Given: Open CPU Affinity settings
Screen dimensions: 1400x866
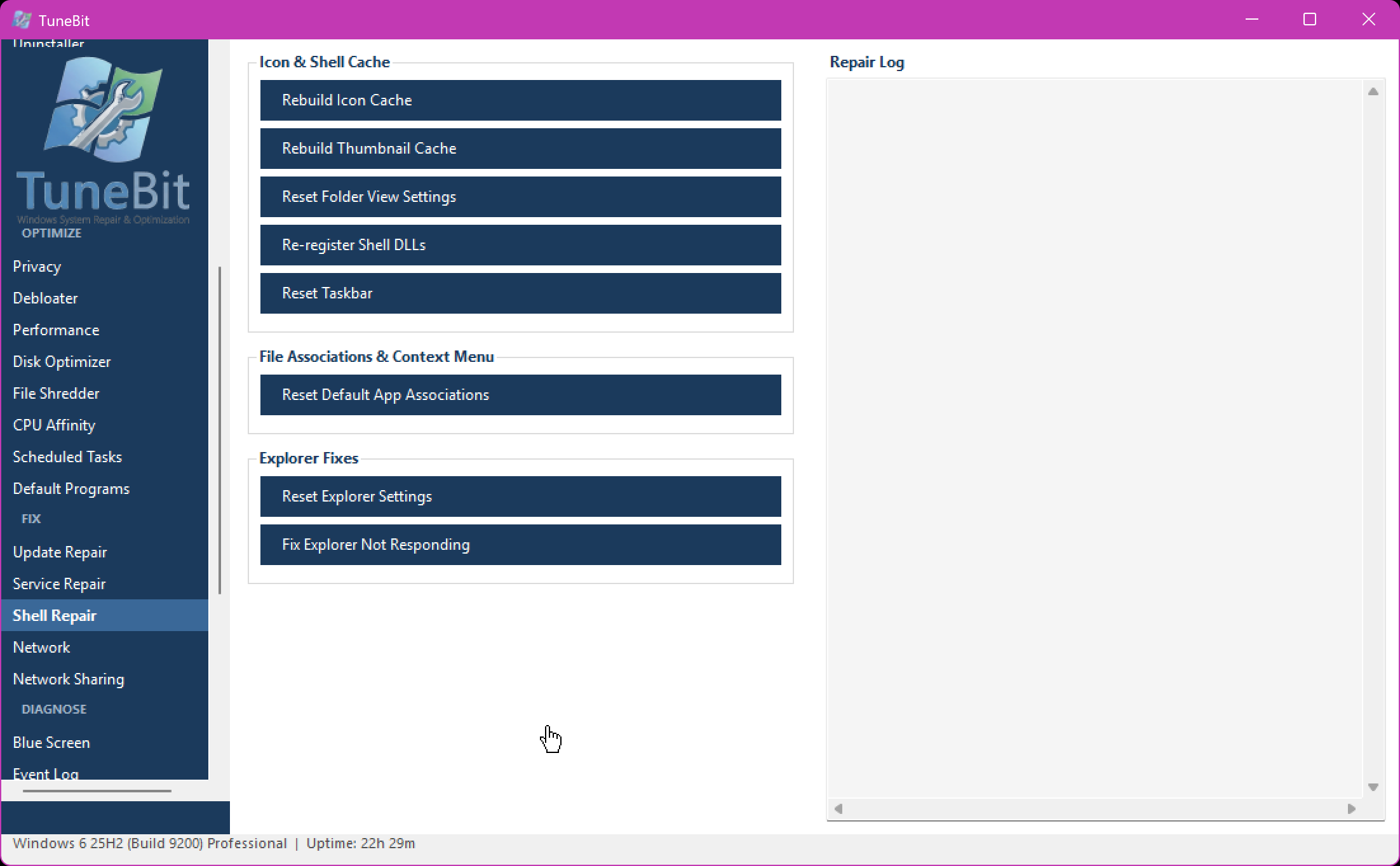Looking at the screenshot, I should [105, 425].
